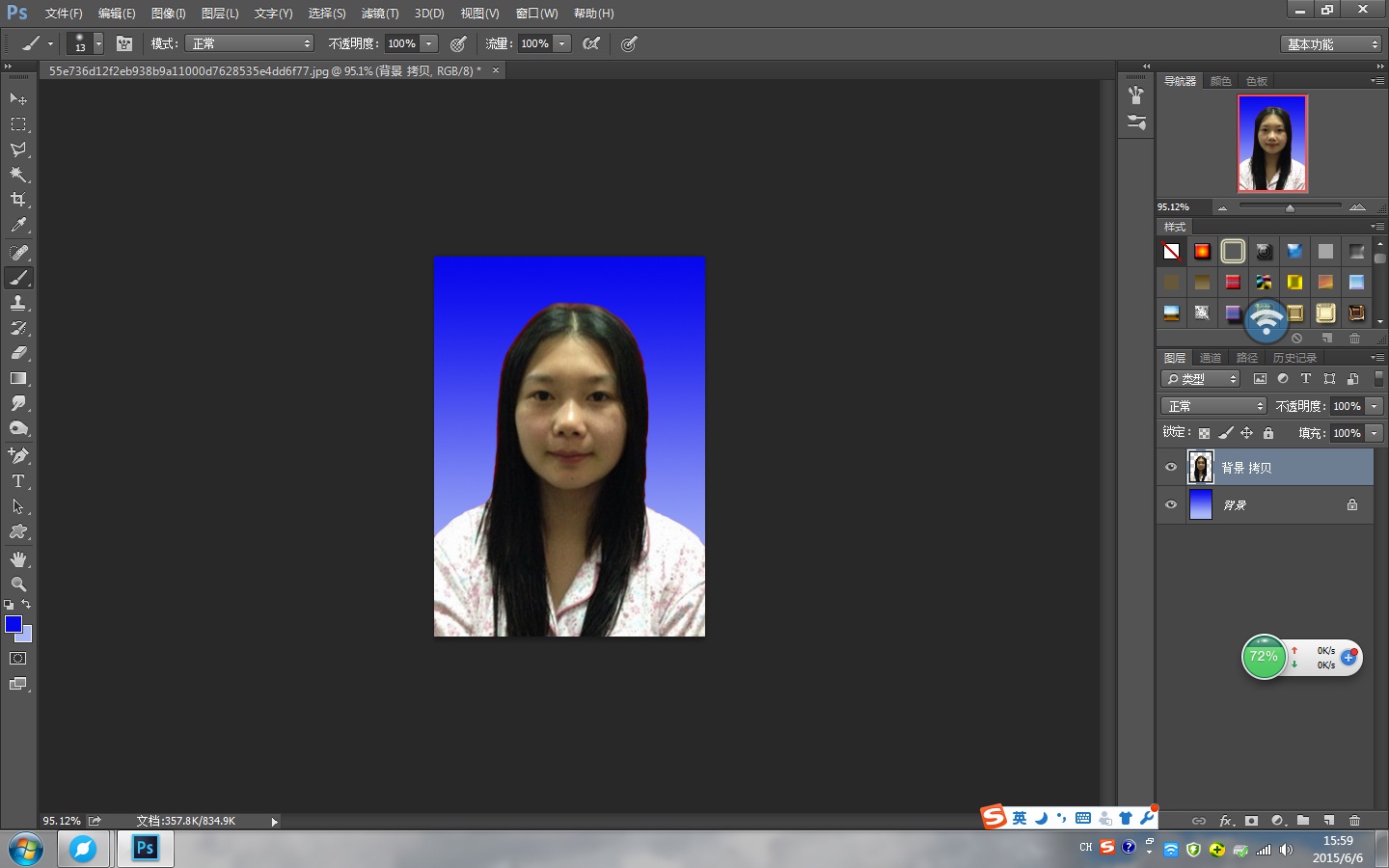Open Windows Start button
The image size is (1389, 868).
[x=26, y=850]
